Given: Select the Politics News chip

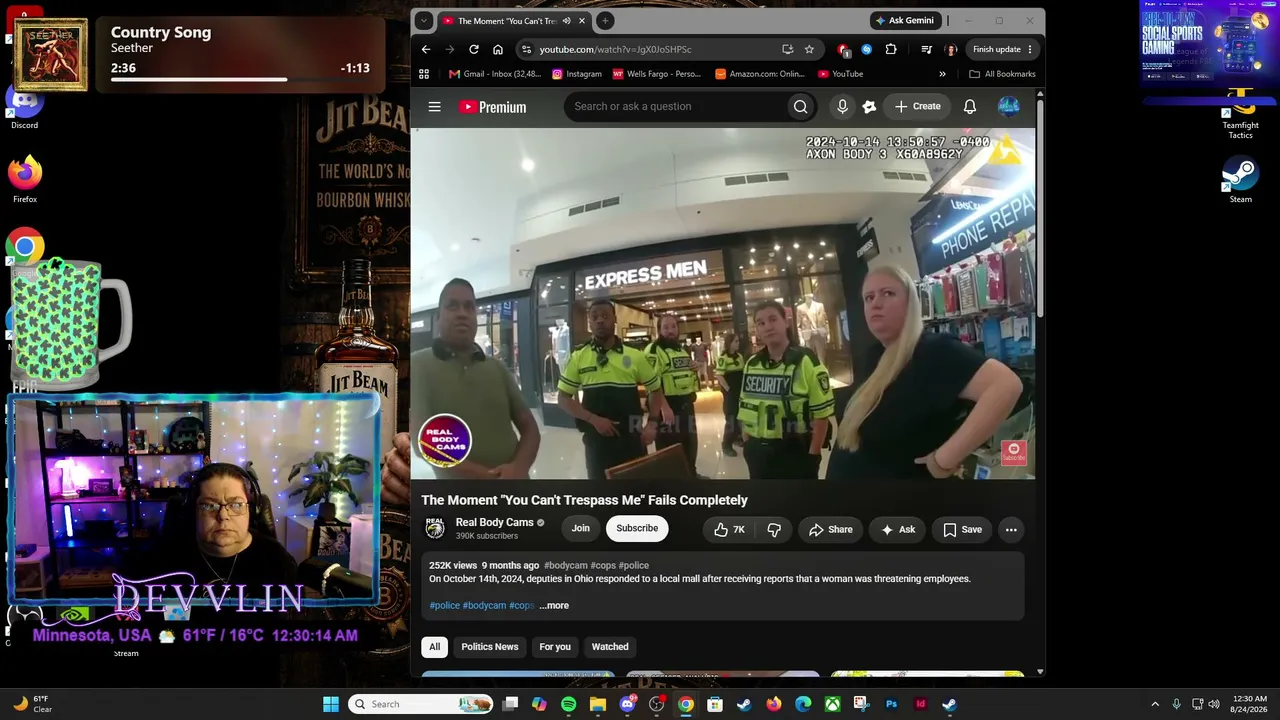Looking at the screenshot, I should tap(490, 647).
